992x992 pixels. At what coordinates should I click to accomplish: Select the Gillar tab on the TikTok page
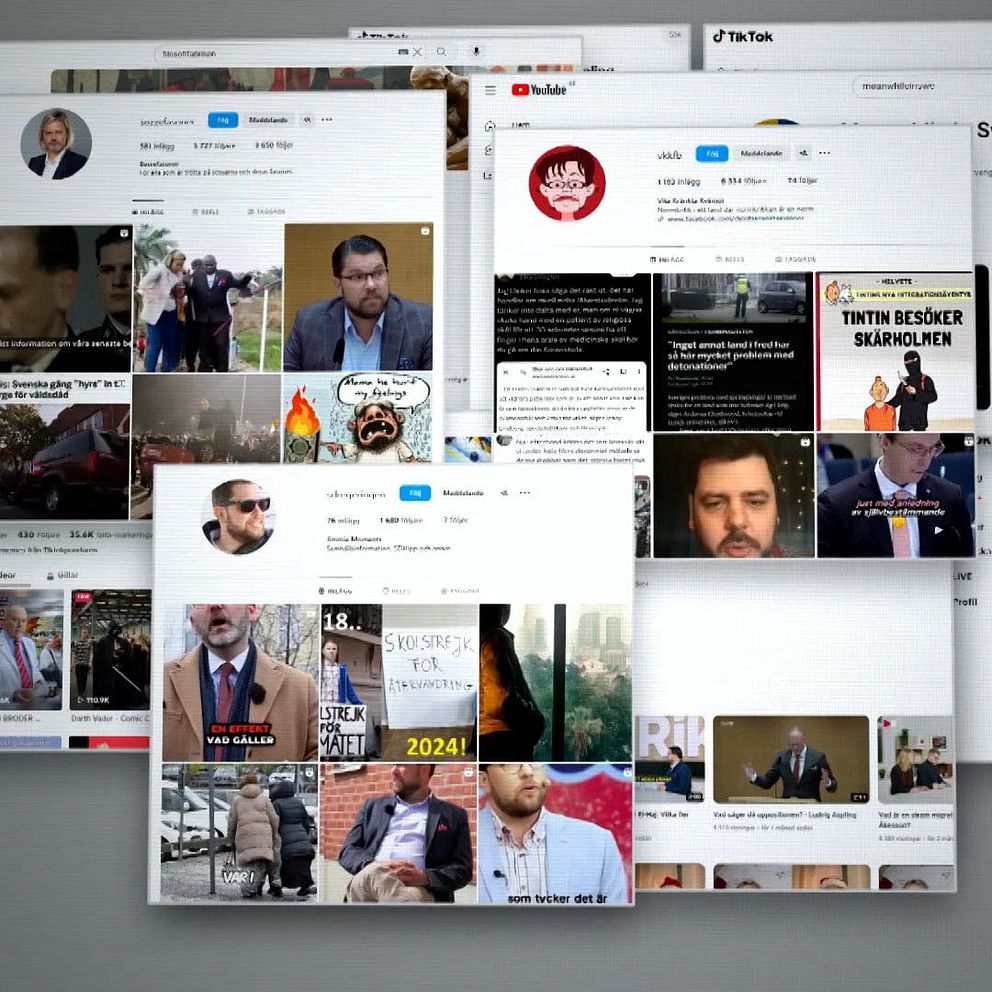pyautogui.click(x=63, y=576)
